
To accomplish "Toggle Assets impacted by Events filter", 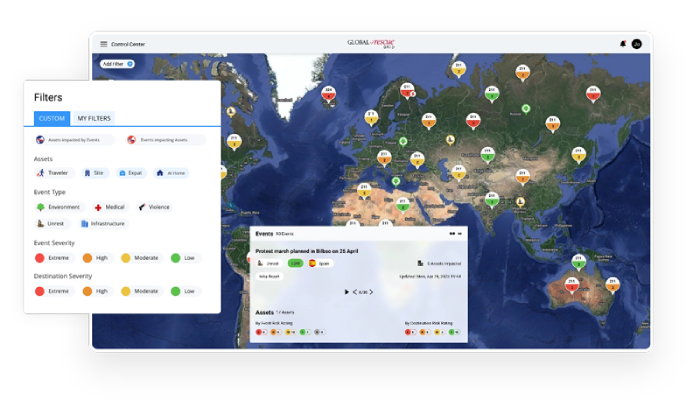I will 72,140.
